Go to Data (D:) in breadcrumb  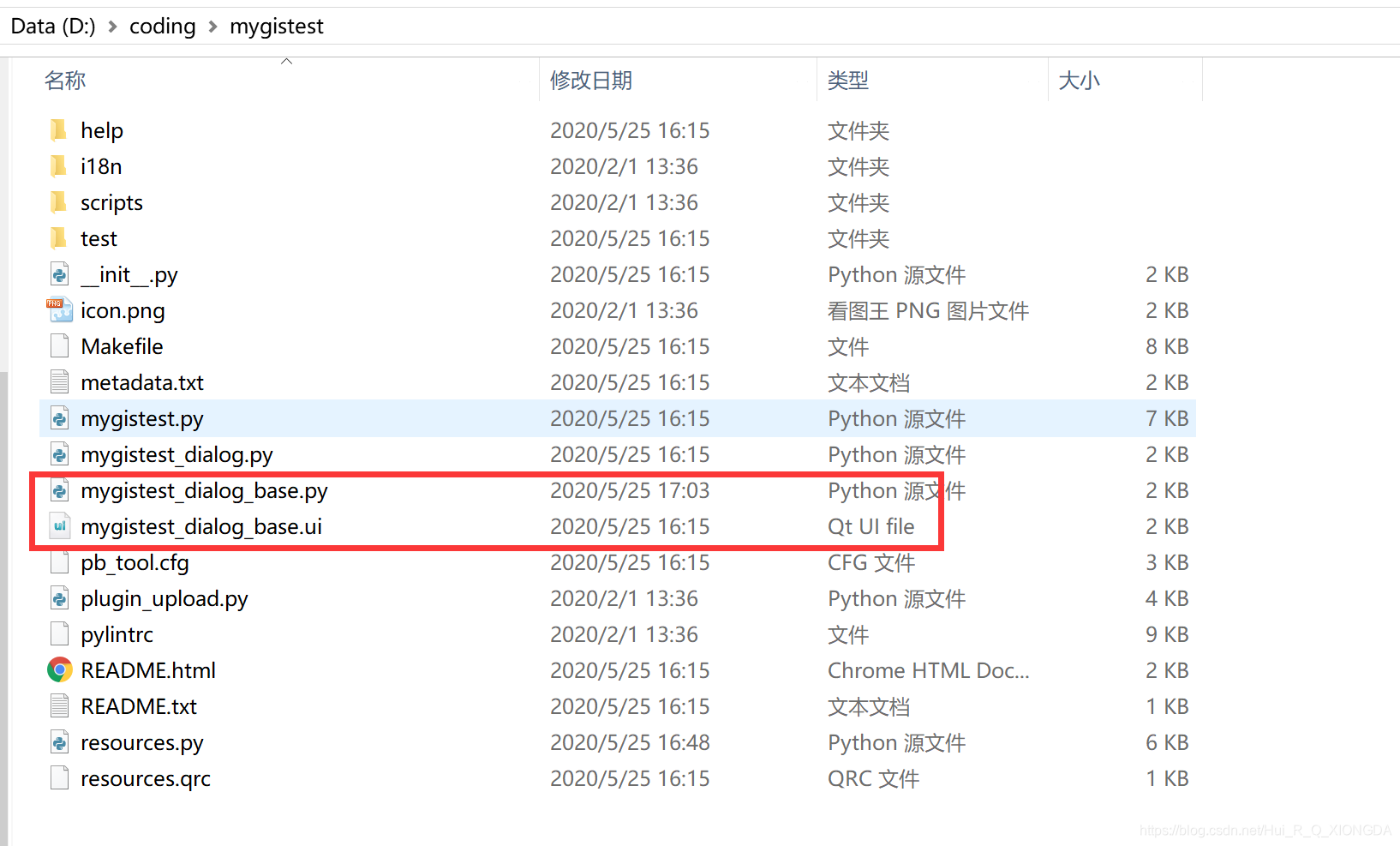pyautogui.click(x=53, y=27)
